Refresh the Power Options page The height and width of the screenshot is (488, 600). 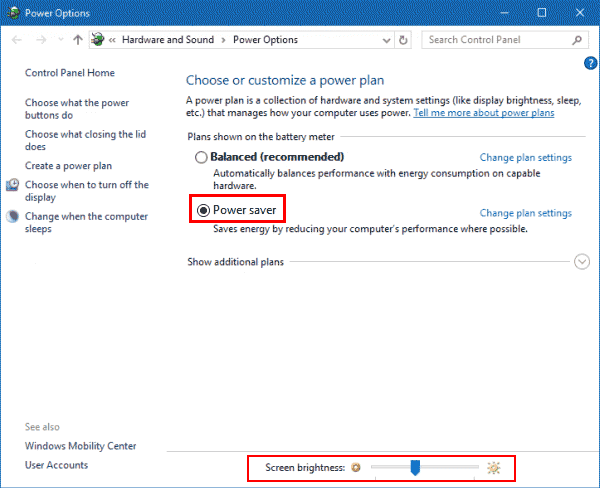[x=403, y=40]
